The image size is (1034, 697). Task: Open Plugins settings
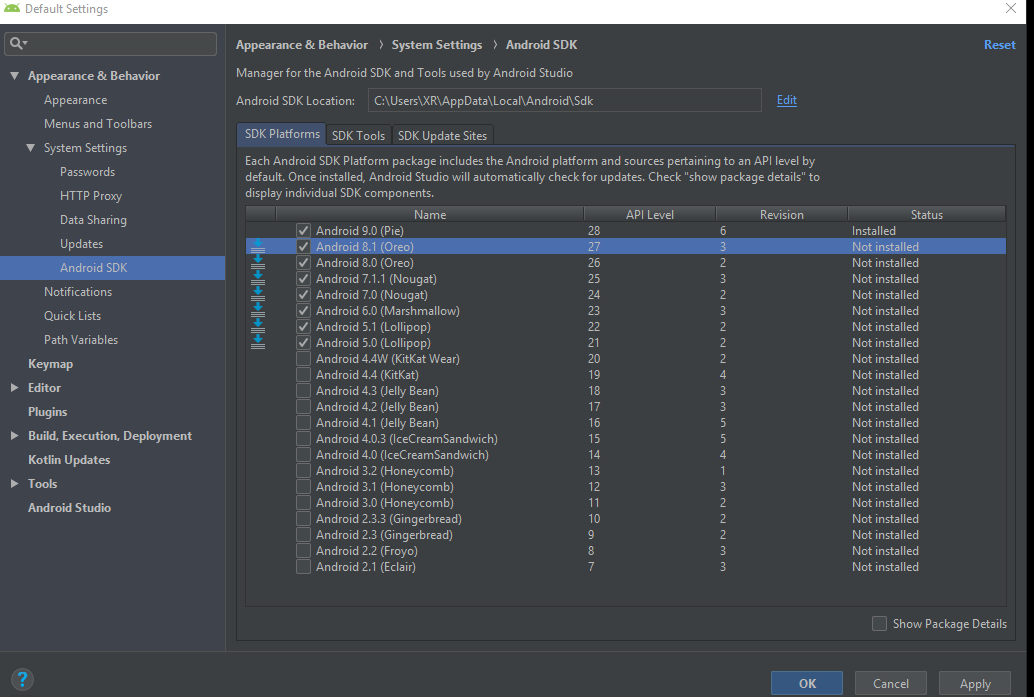[47, 411]
